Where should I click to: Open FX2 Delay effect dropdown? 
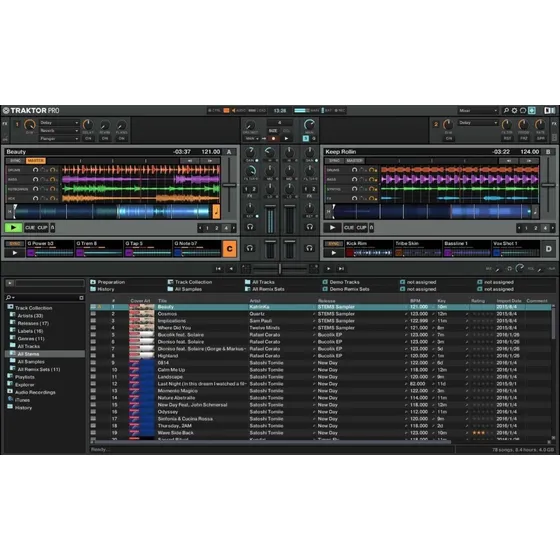[478, 123]
